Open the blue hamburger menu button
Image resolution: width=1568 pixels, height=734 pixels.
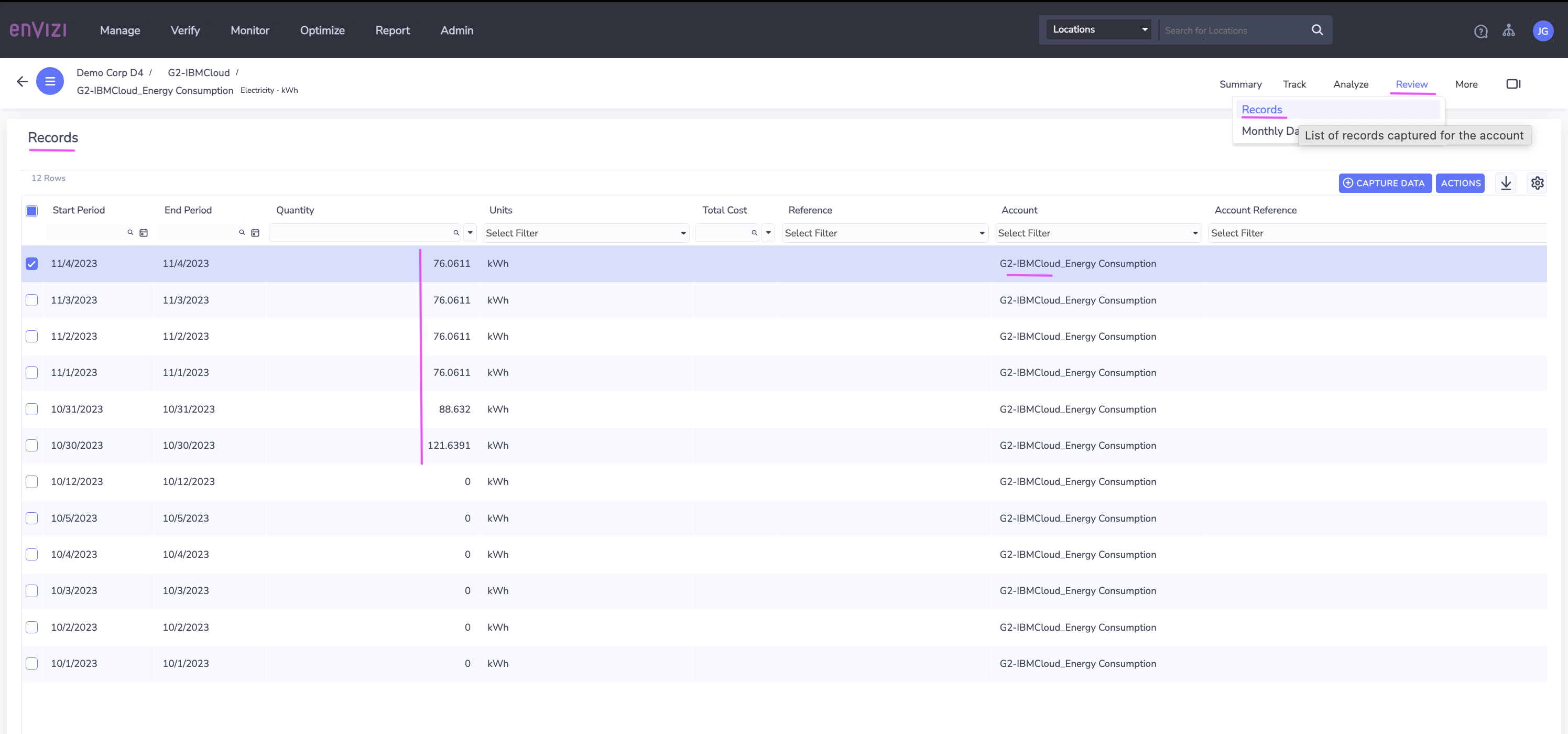point(50,81)
